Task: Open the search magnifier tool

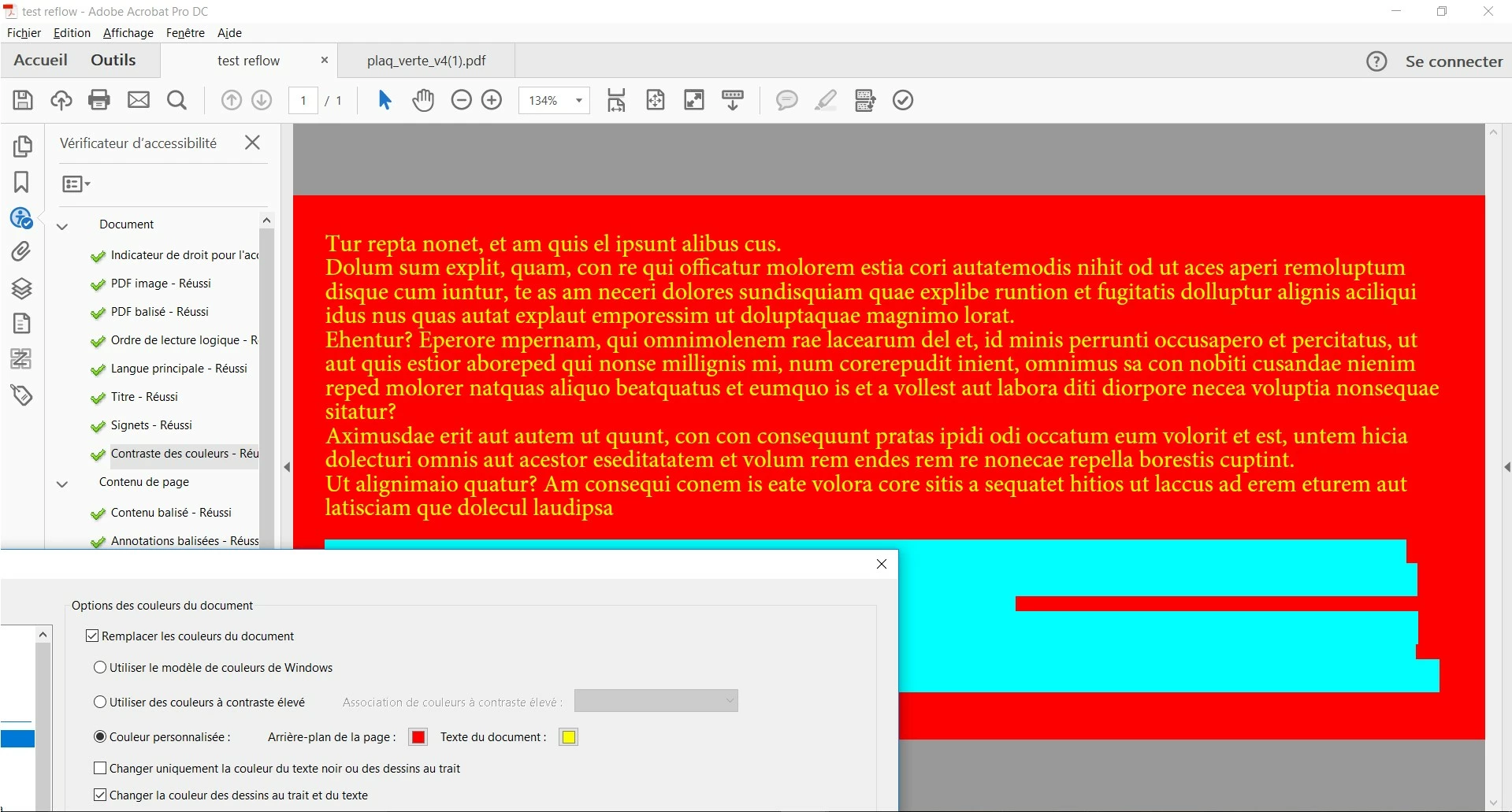Action: tap(177, 100)
